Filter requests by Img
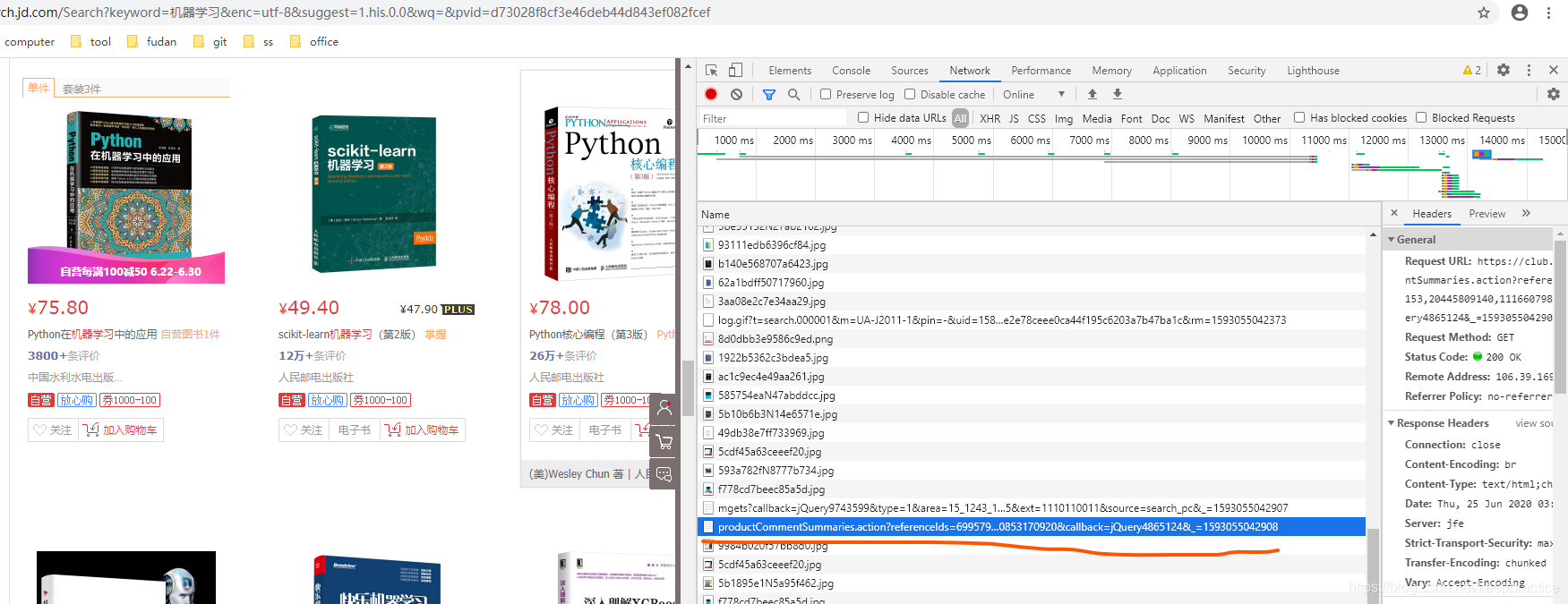This screenshot has height=604, width=1568. [x=1064, y=118]
